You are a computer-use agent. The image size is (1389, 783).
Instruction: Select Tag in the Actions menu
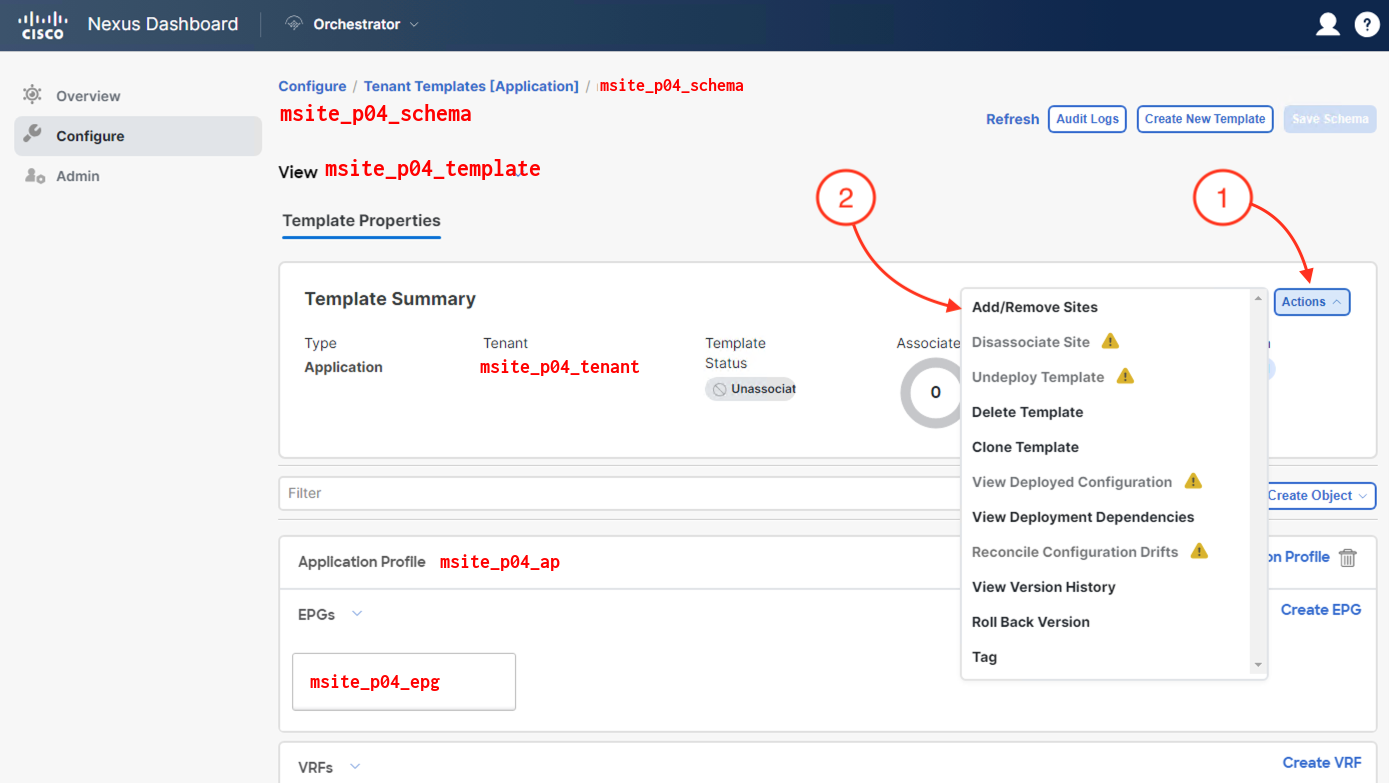point(984,657)
